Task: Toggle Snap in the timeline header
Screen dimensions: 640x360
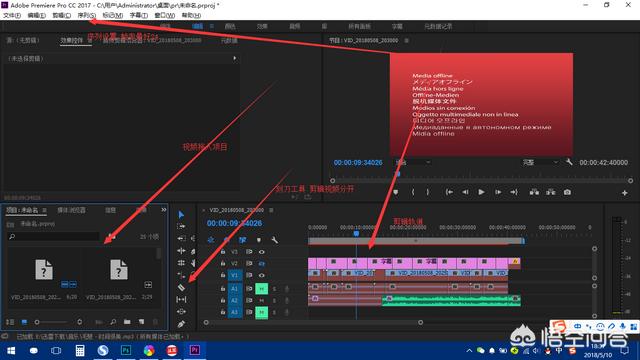Action: pyautogui.click(x=227, y=240)
